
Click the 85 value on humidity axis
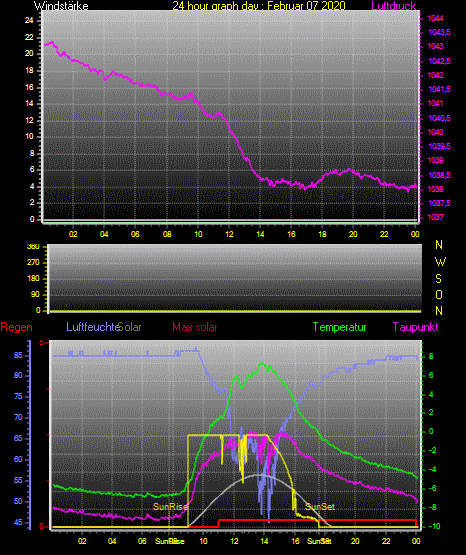(18, 355)
